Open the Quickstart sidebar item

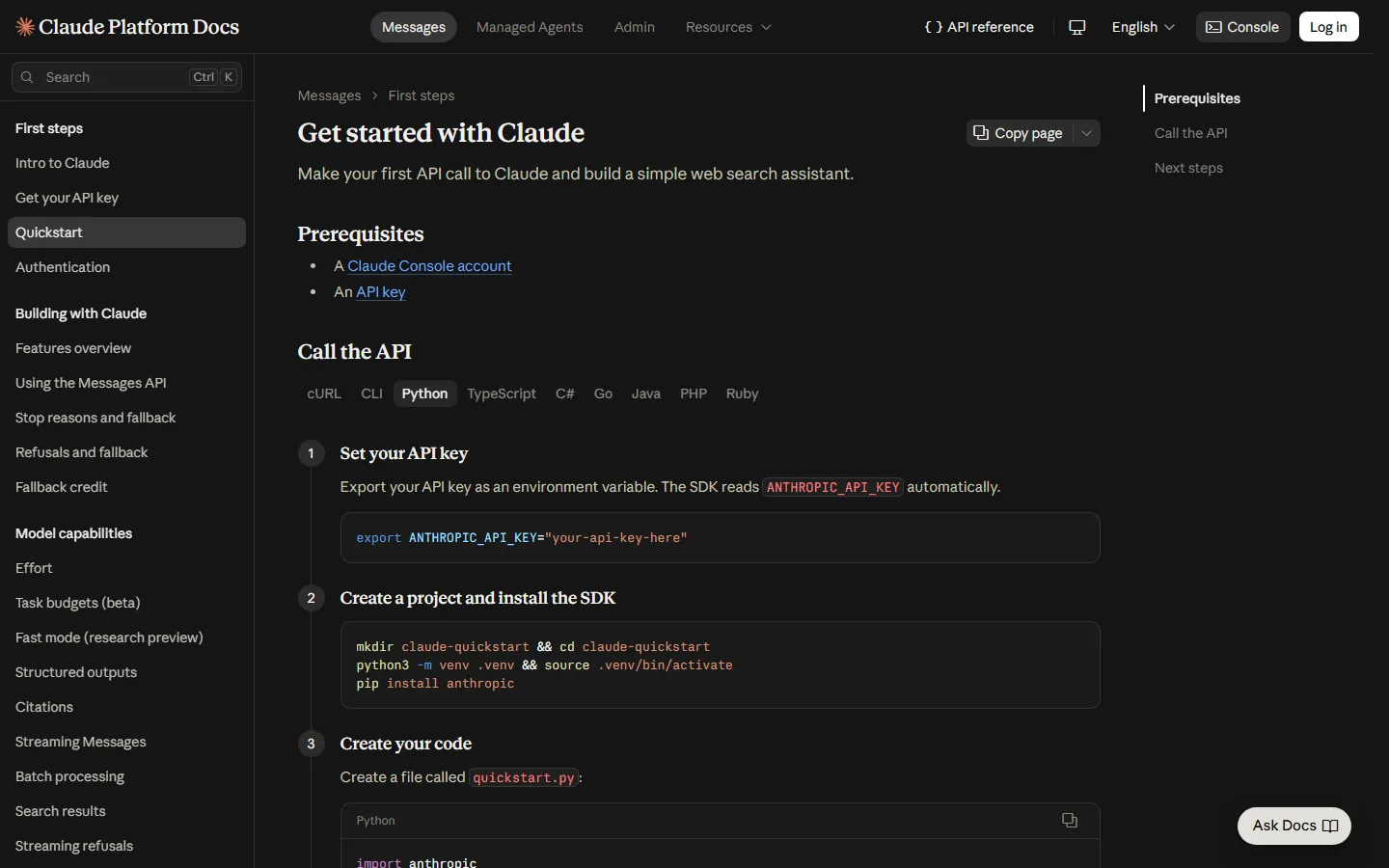(126, 232)
